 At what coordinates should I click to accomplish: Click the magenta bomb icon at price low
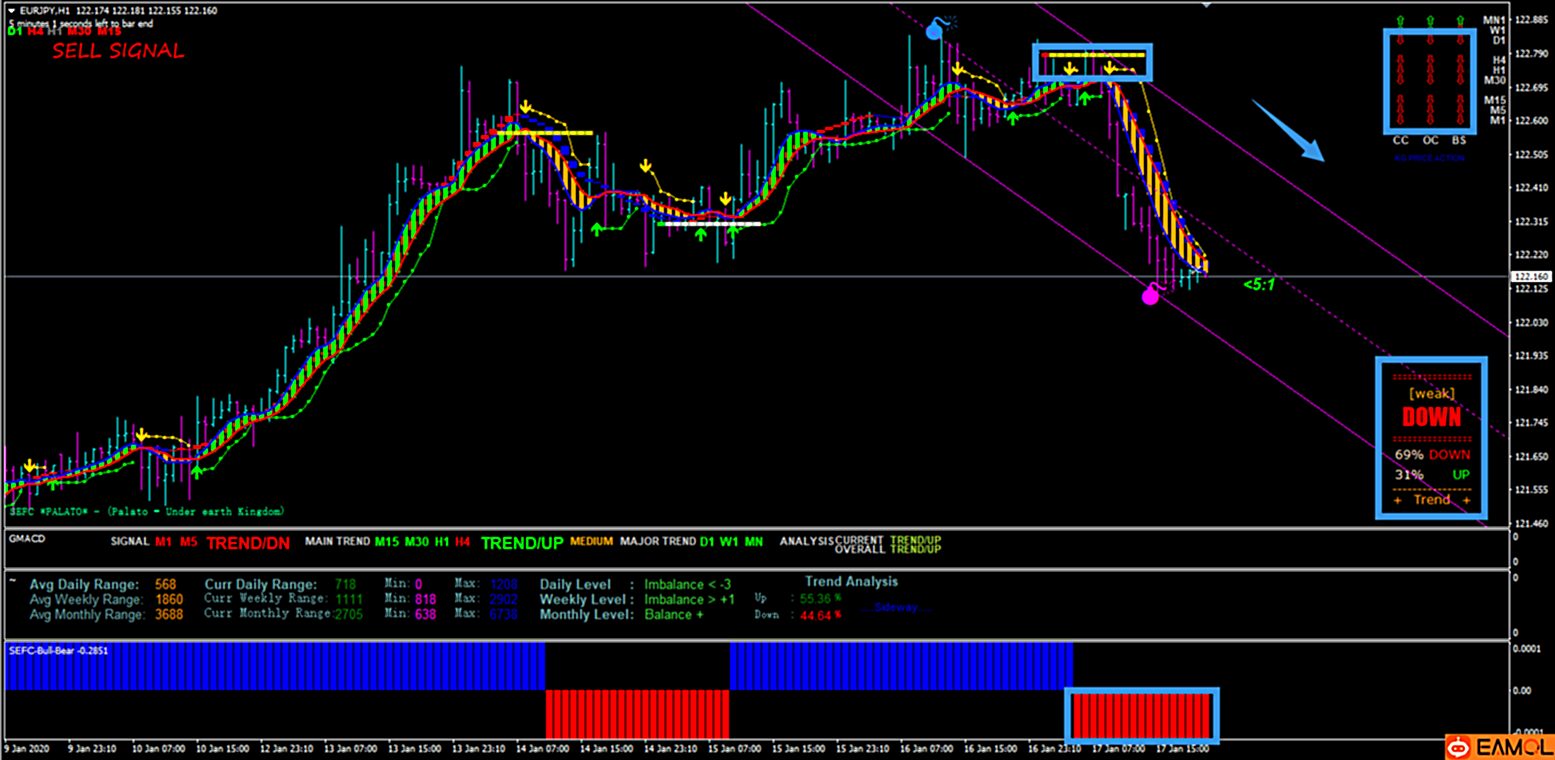click(x=1151, y=294)
